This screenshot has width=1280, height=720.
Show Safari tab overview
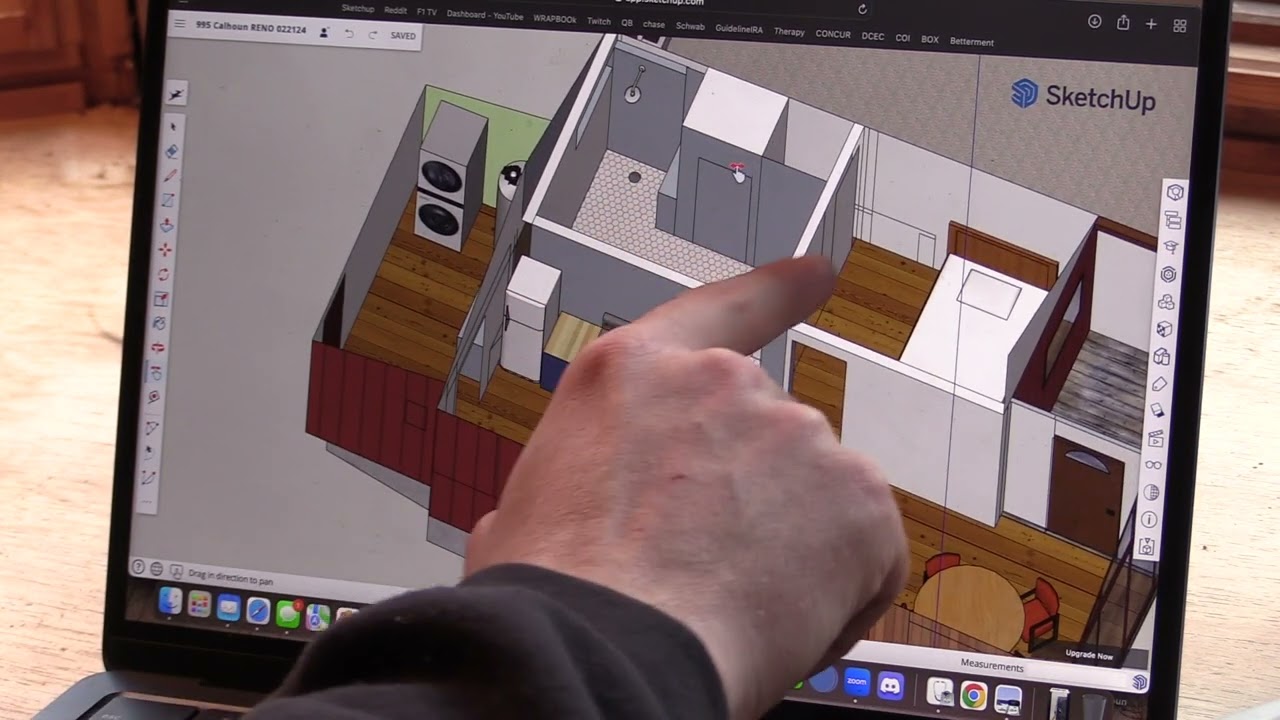point(1180,25)
